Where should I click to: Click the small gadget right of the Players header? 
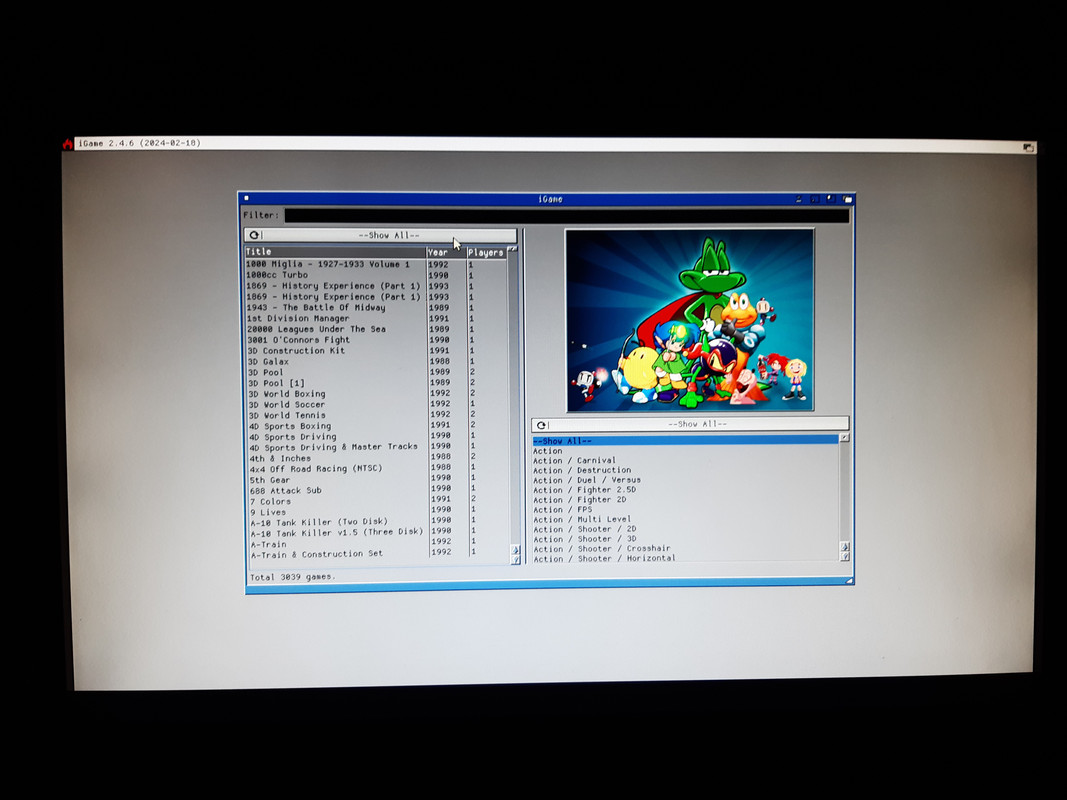[x=512, y=250]
